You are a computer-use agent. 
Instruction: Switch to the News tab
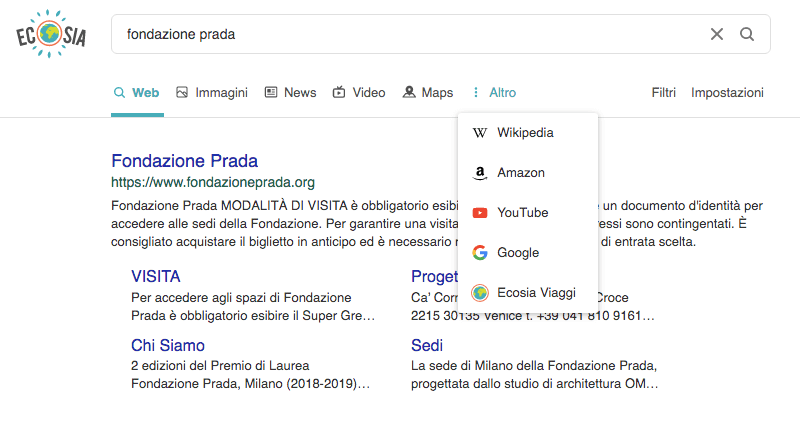pos(290,93)
